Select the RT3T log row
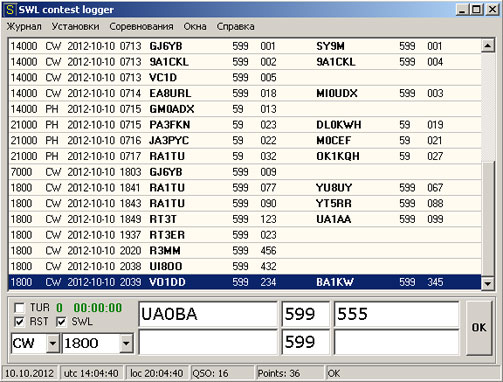This screenshot has height=382, width=503. click(x=245, y=219)
